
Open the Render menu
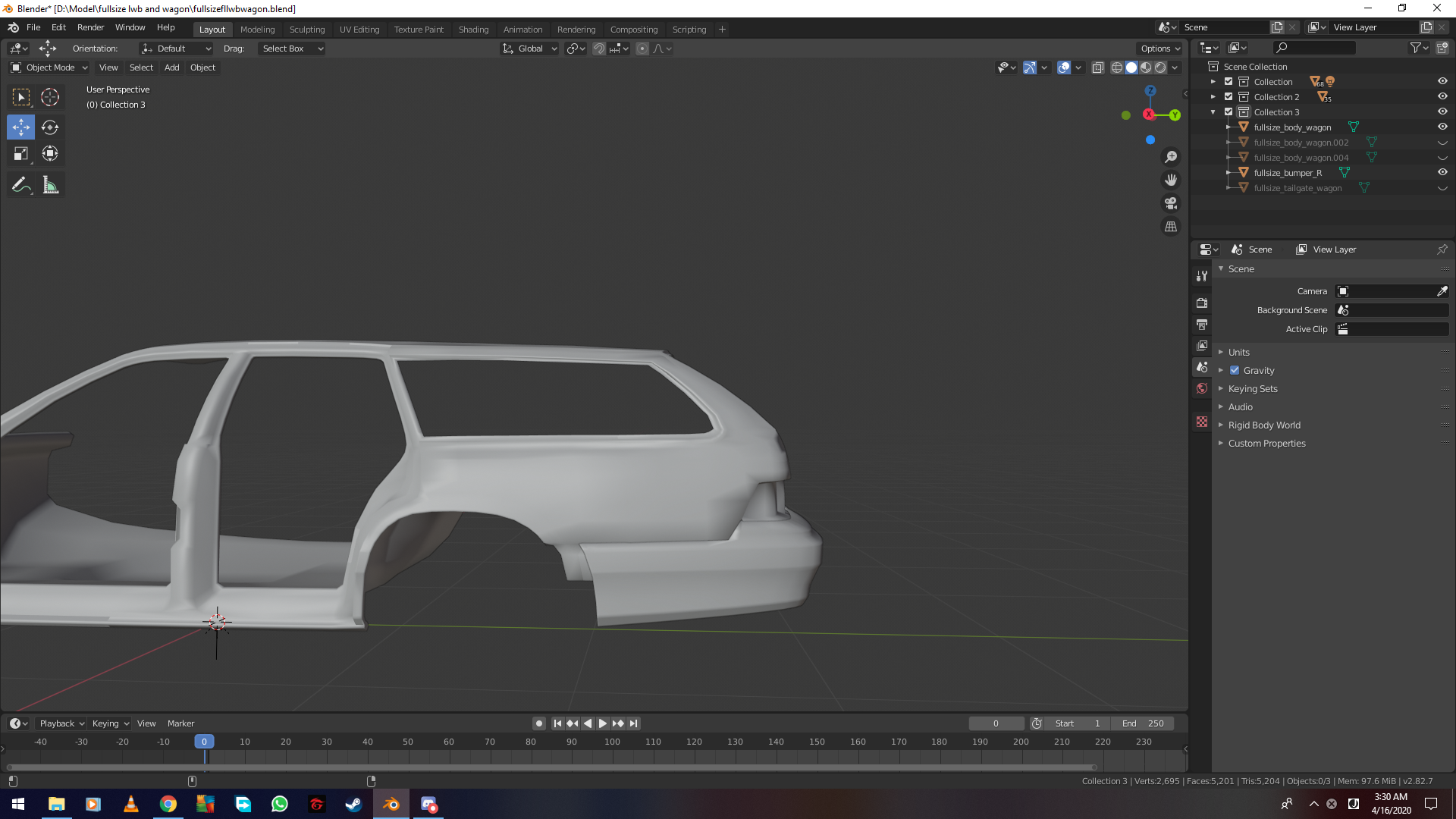tap(90, 27)
